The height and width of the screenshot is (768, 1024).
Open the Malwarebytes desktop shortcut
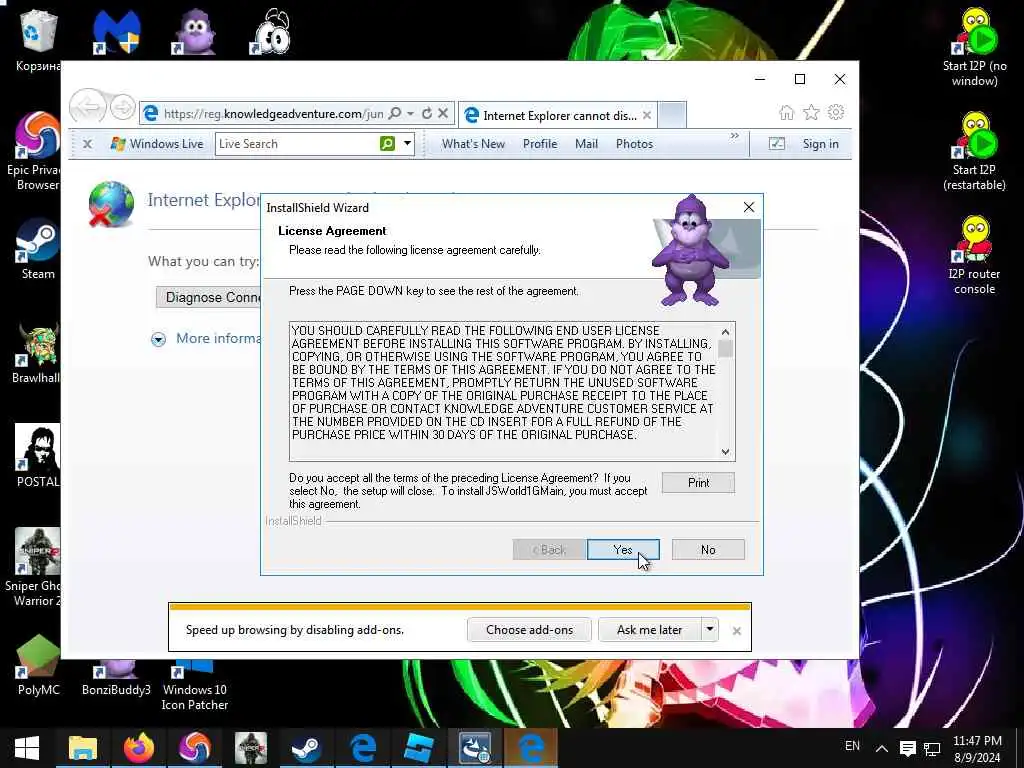[116, 31]
